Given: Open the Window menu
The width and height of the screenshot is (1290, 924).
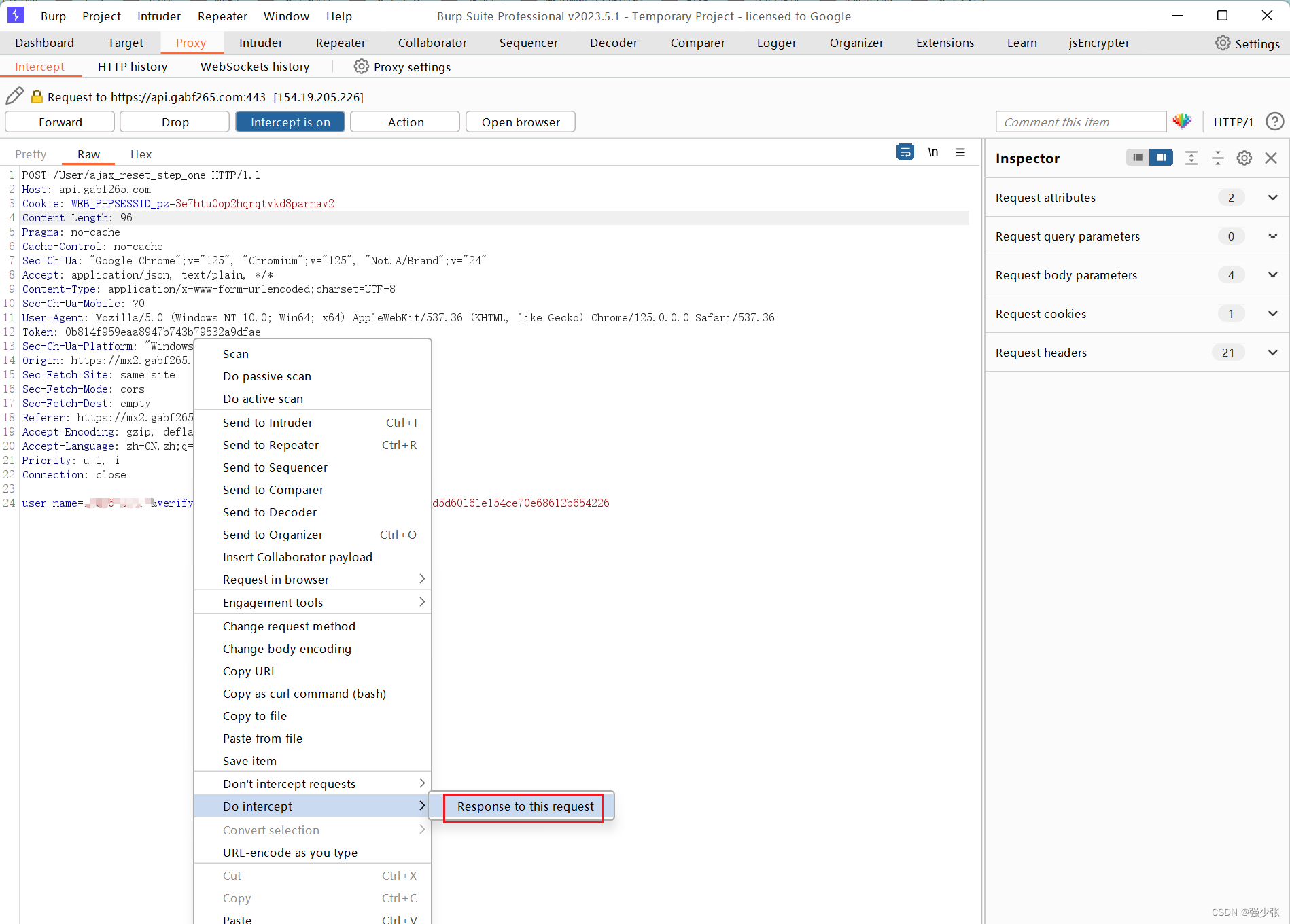Looking at the screenshot, I should point(286,16).
